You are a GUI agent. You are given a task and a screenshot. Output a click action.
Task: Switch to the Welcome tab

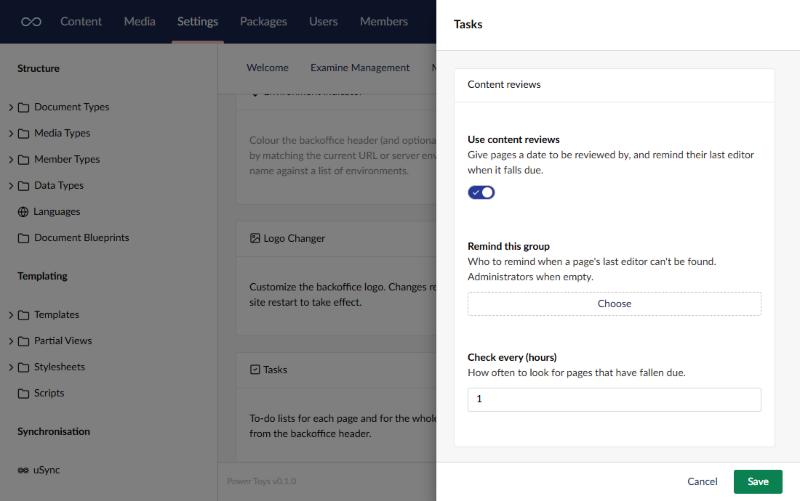click(267, 68)
